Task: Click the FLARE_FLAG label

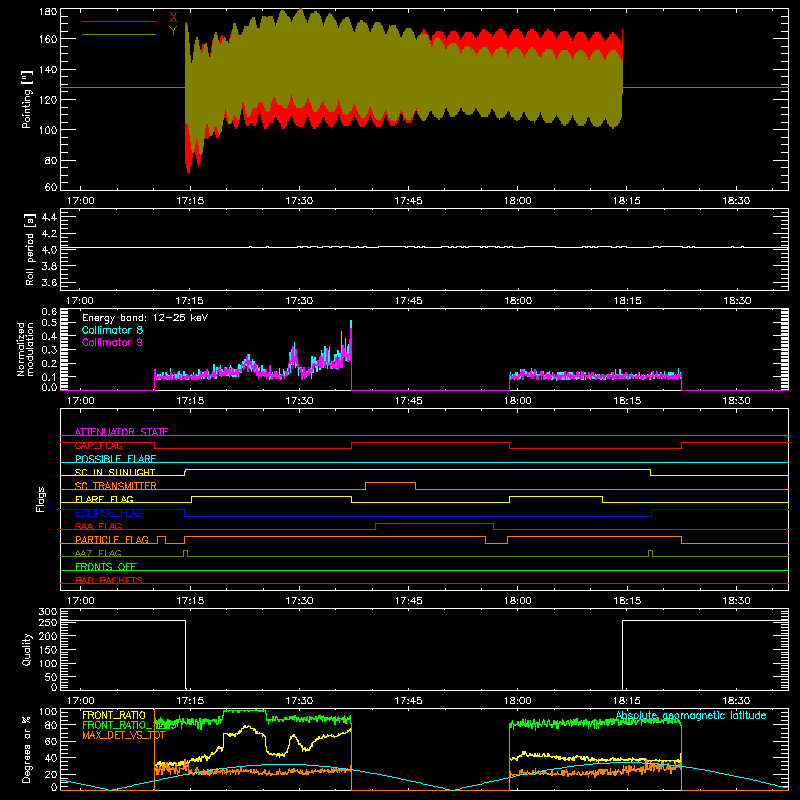Action: (104, 499)
